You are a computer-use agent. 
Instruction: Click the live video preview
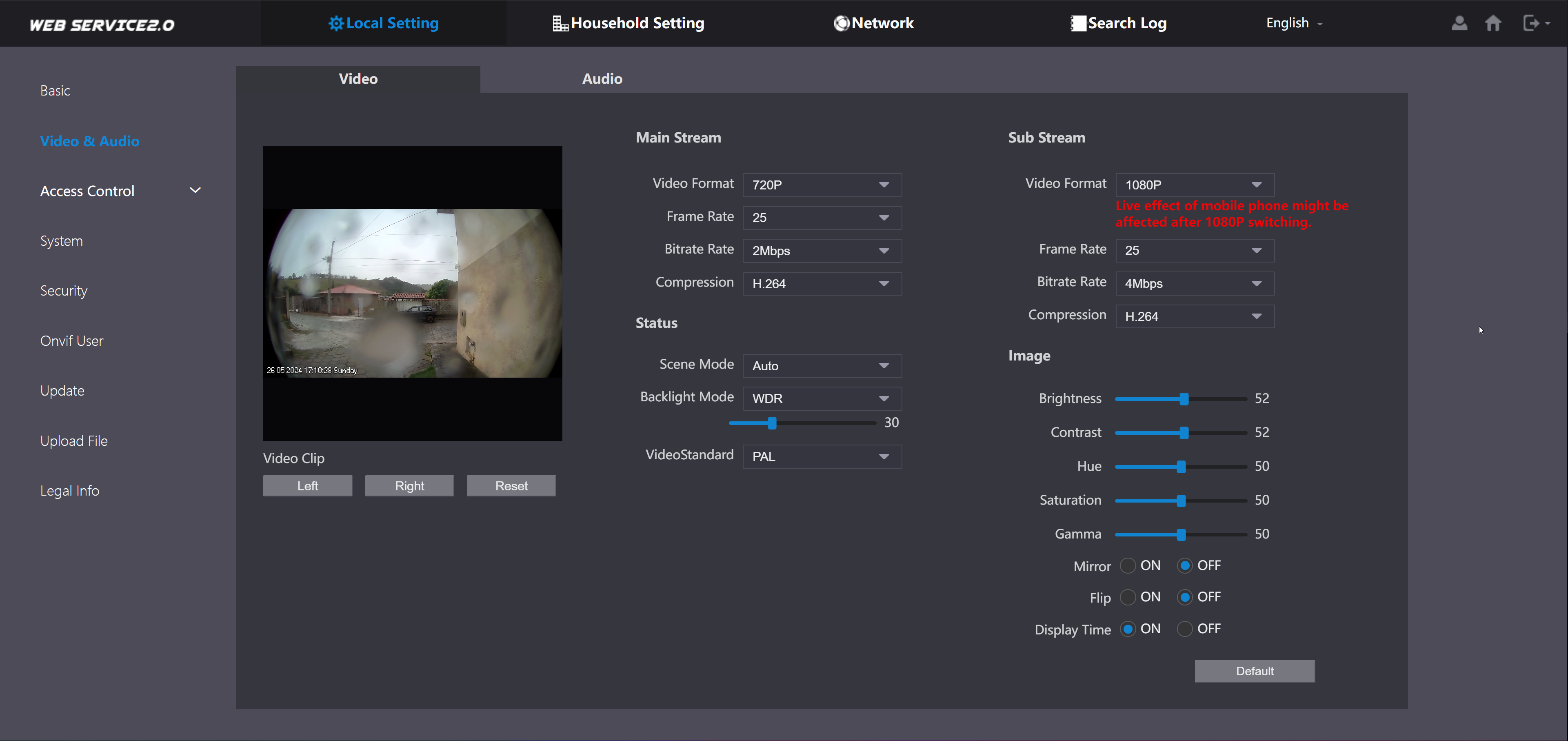[x=412, y=294]
